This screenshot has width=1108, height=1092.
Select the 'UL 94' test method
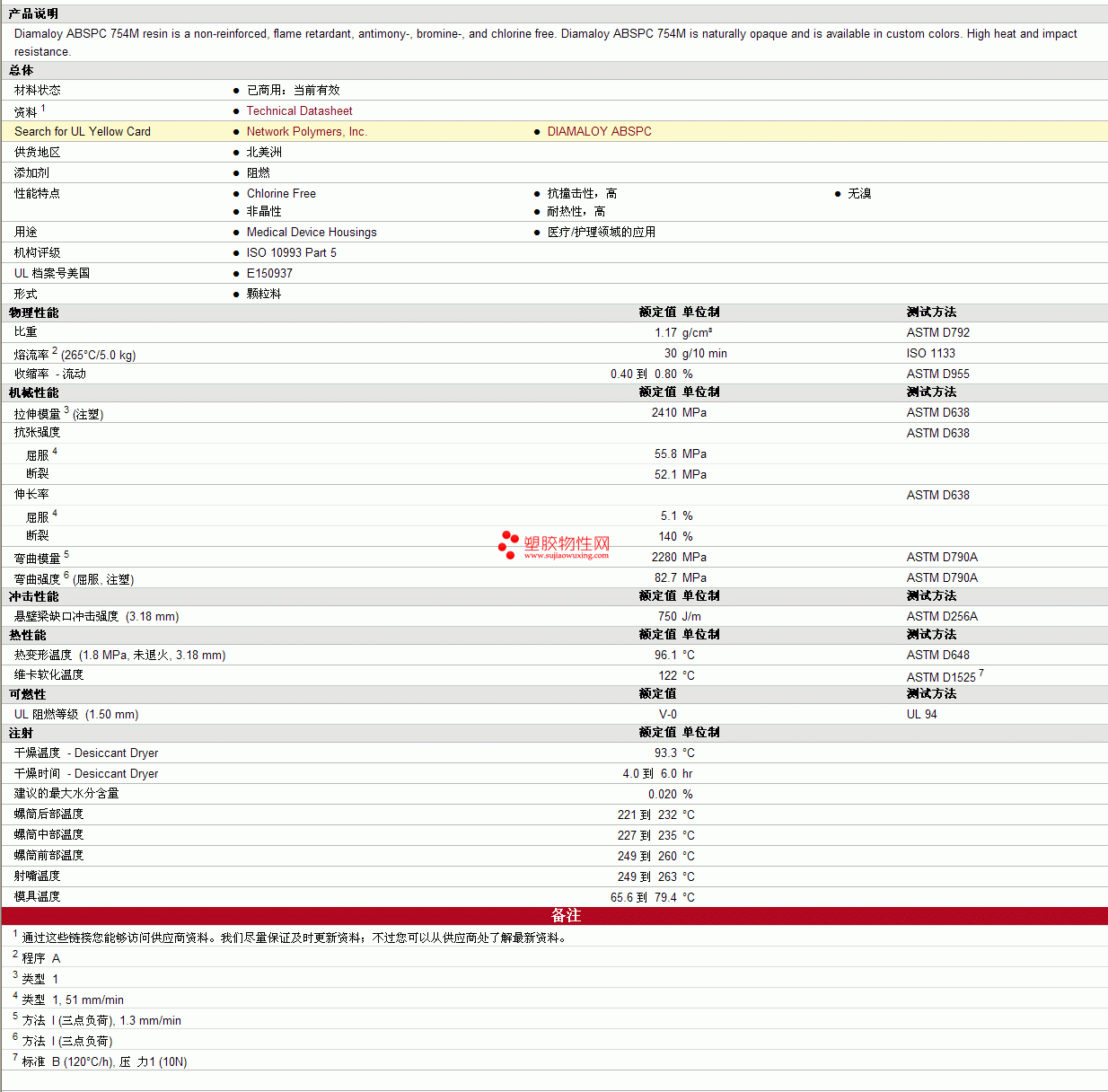pos(922,714)
